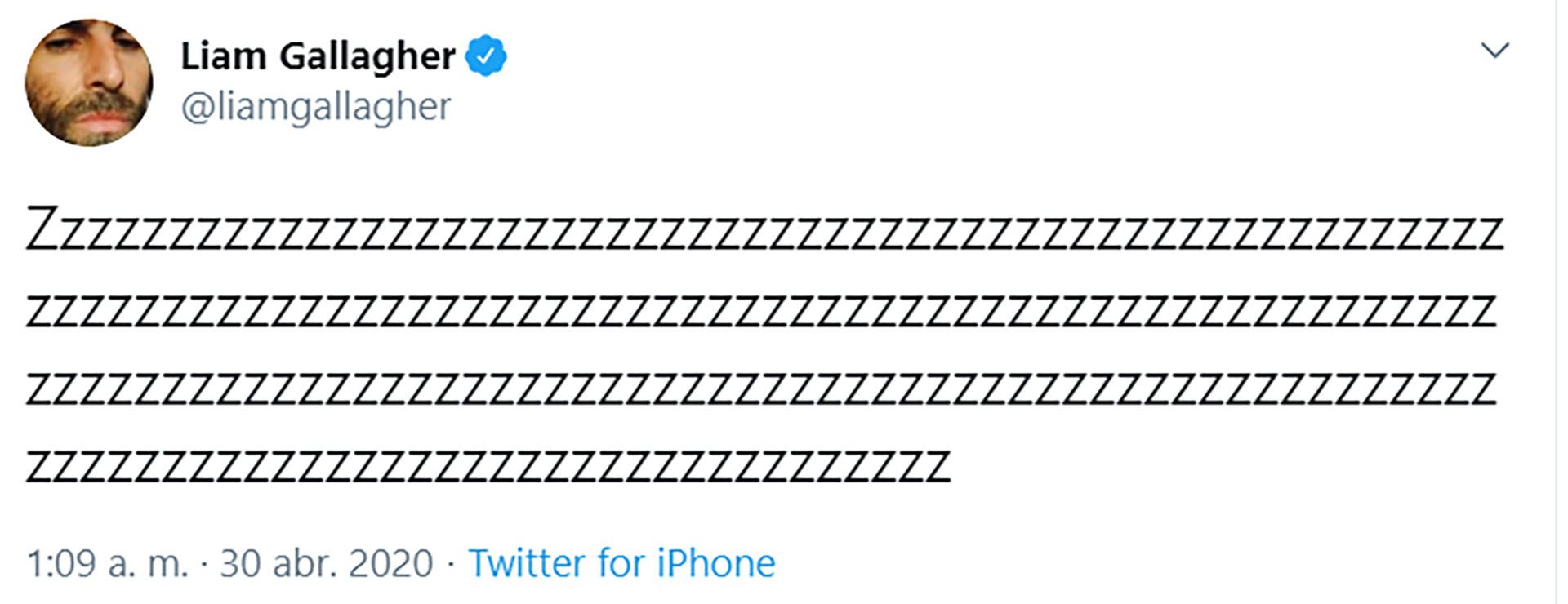Click the end of the final zzzz line
This screenshot has width=1568, height=604.
939,466
